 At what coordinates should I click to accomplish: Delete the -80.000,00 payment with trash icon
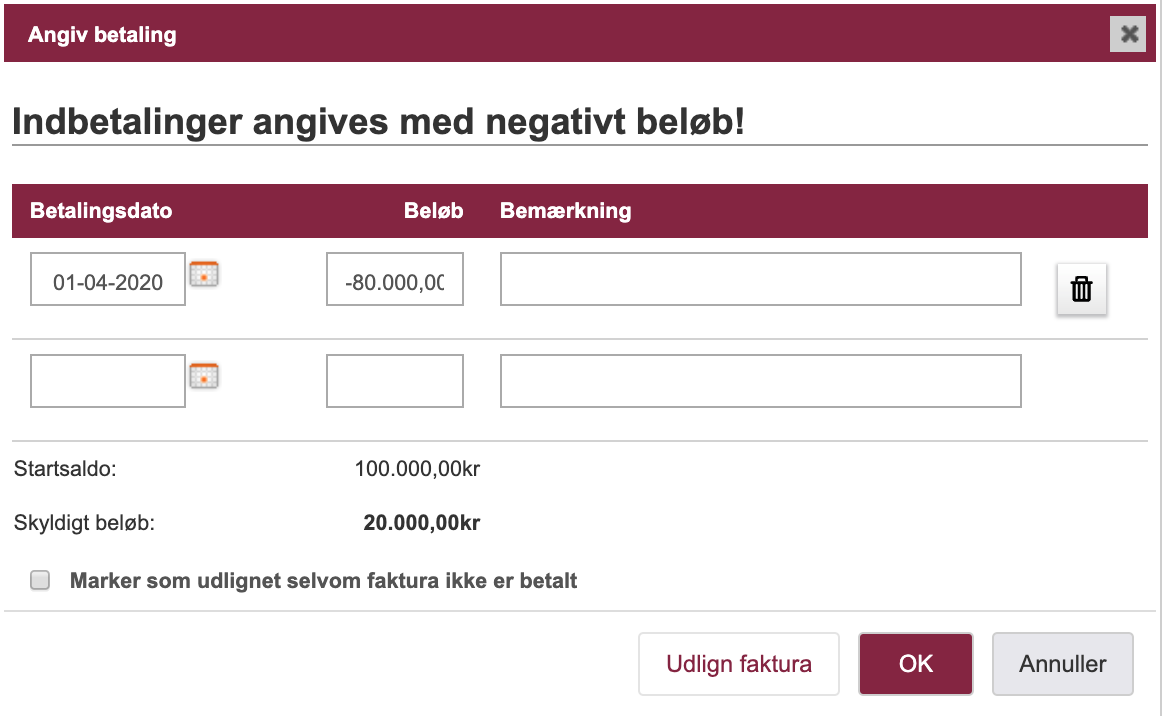pos(1081,289)
